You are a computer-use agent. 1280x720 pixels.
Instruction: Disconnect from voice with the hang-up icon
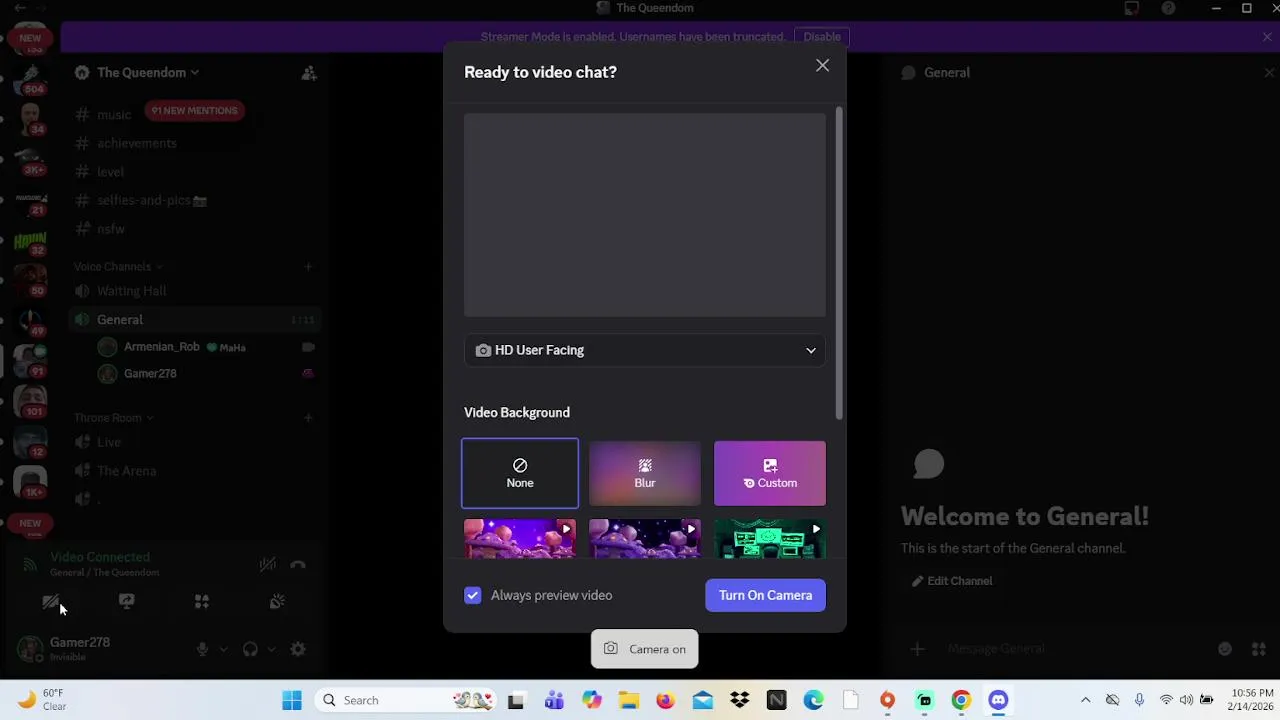click(x=298, y=564)
